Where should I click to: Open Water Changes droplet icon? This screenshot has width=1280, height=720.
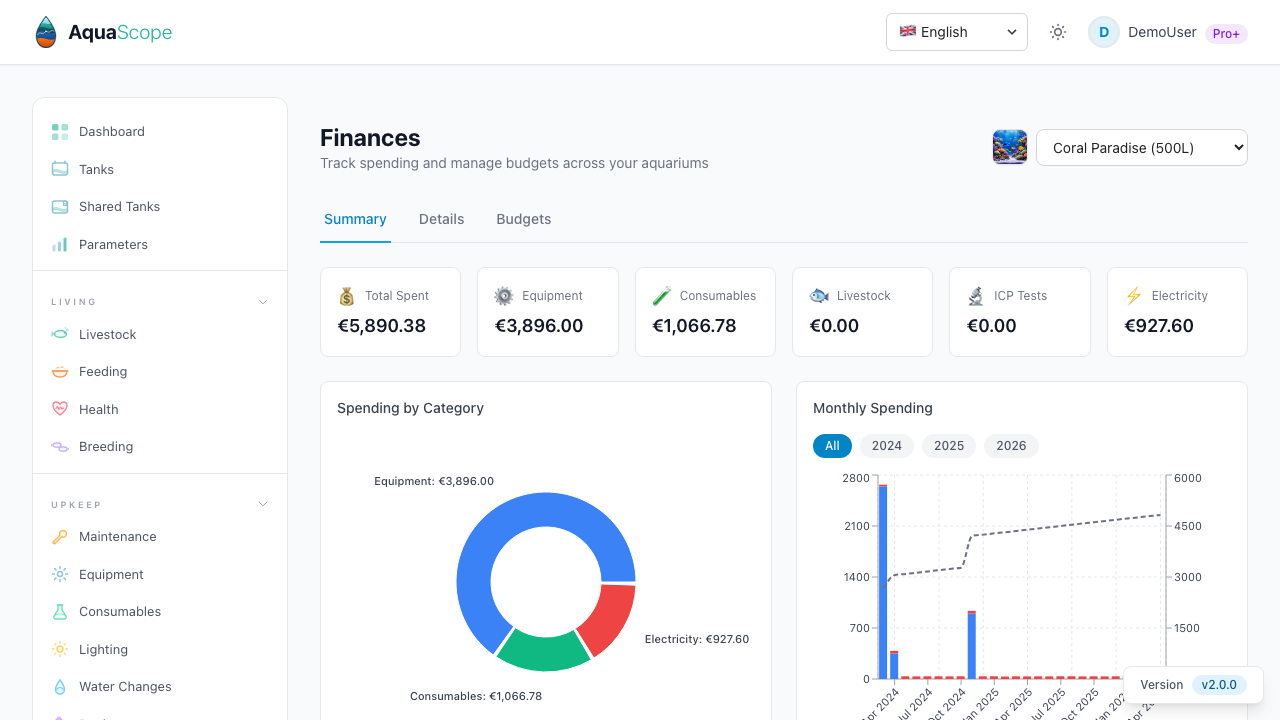(x=60, y=687)
